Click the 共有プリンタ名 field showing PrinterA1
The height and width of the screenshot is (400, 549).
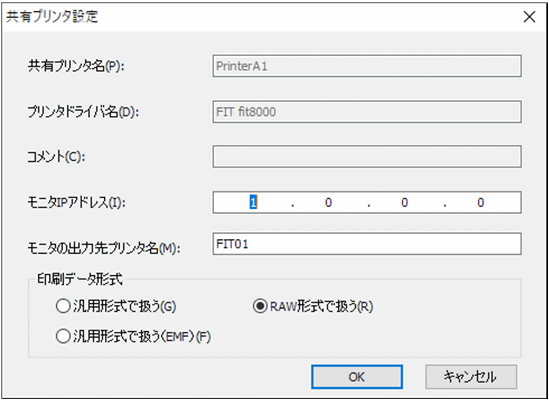(x=367, y=66)
